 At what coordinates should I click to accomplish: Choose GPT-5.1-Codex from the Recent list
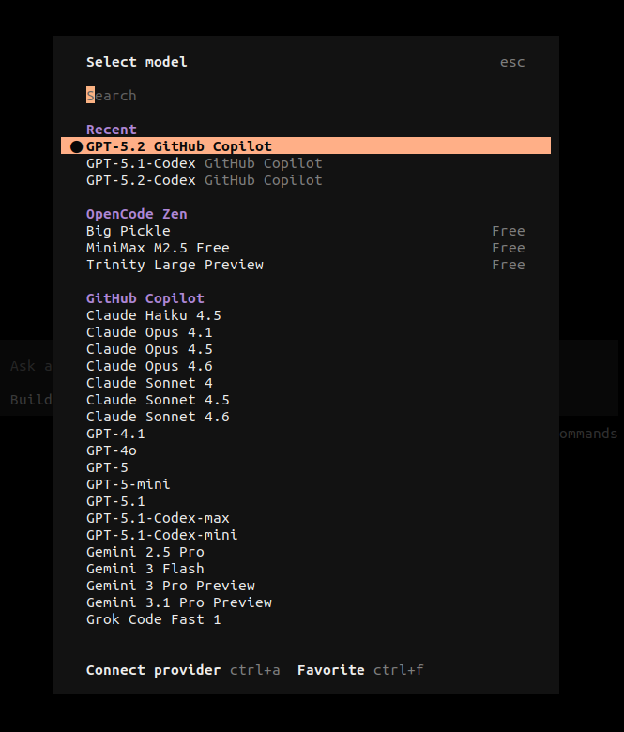203,163
